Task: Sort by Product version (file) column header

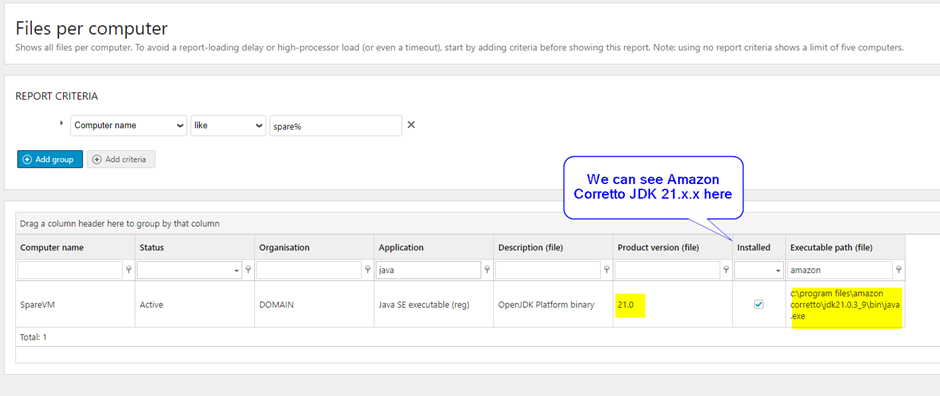Action: (673, 247)
